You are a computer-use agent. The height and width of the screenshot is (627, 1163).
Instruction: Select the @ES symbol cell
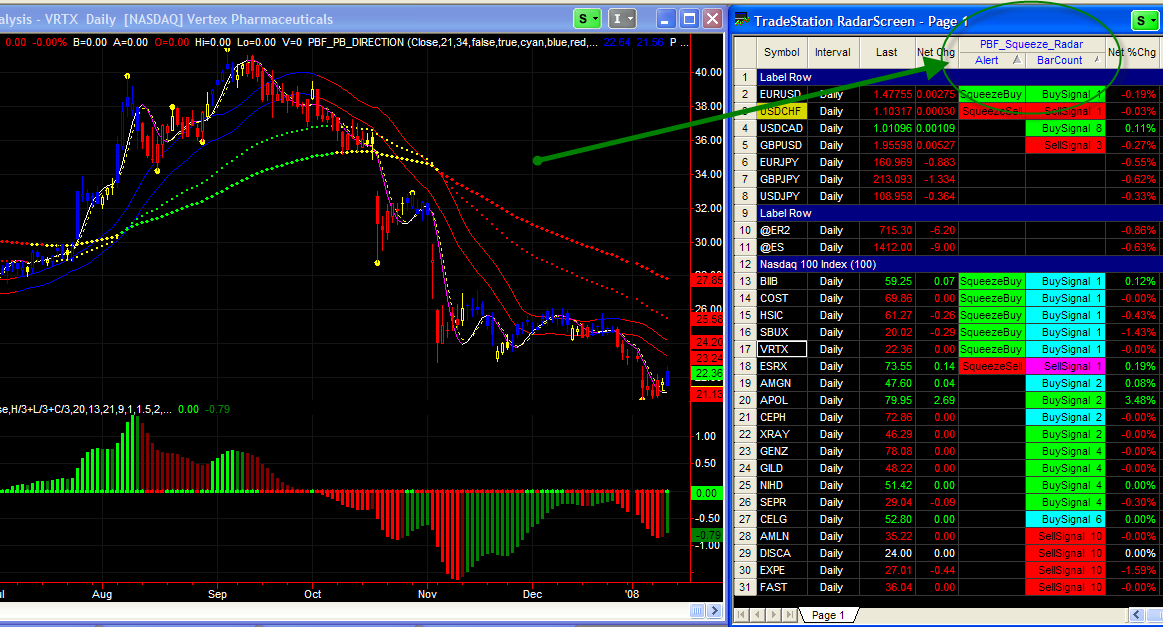coord(781,248)
